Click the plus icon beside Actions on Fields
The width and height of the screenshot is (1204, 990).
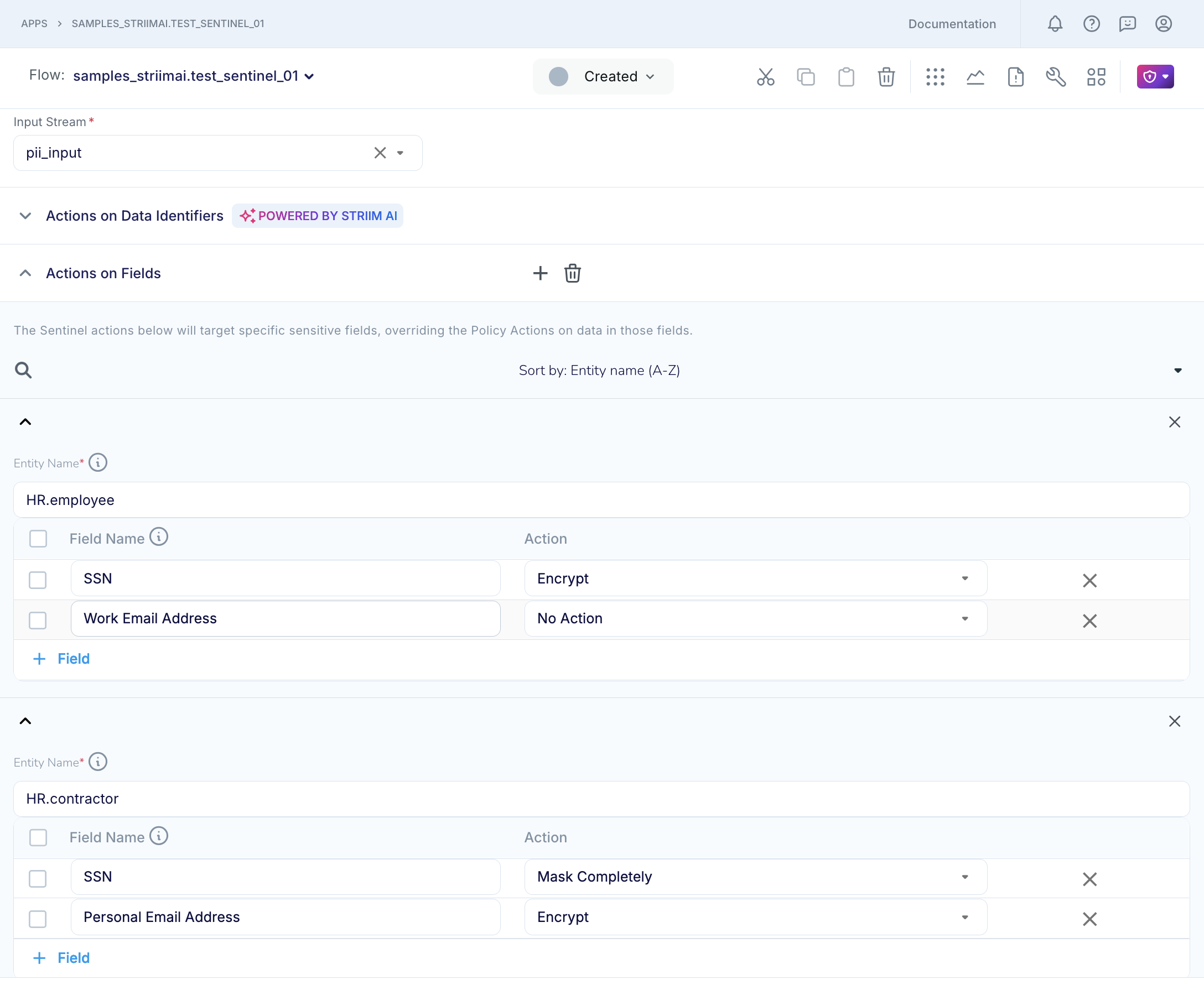coord(540,273)
